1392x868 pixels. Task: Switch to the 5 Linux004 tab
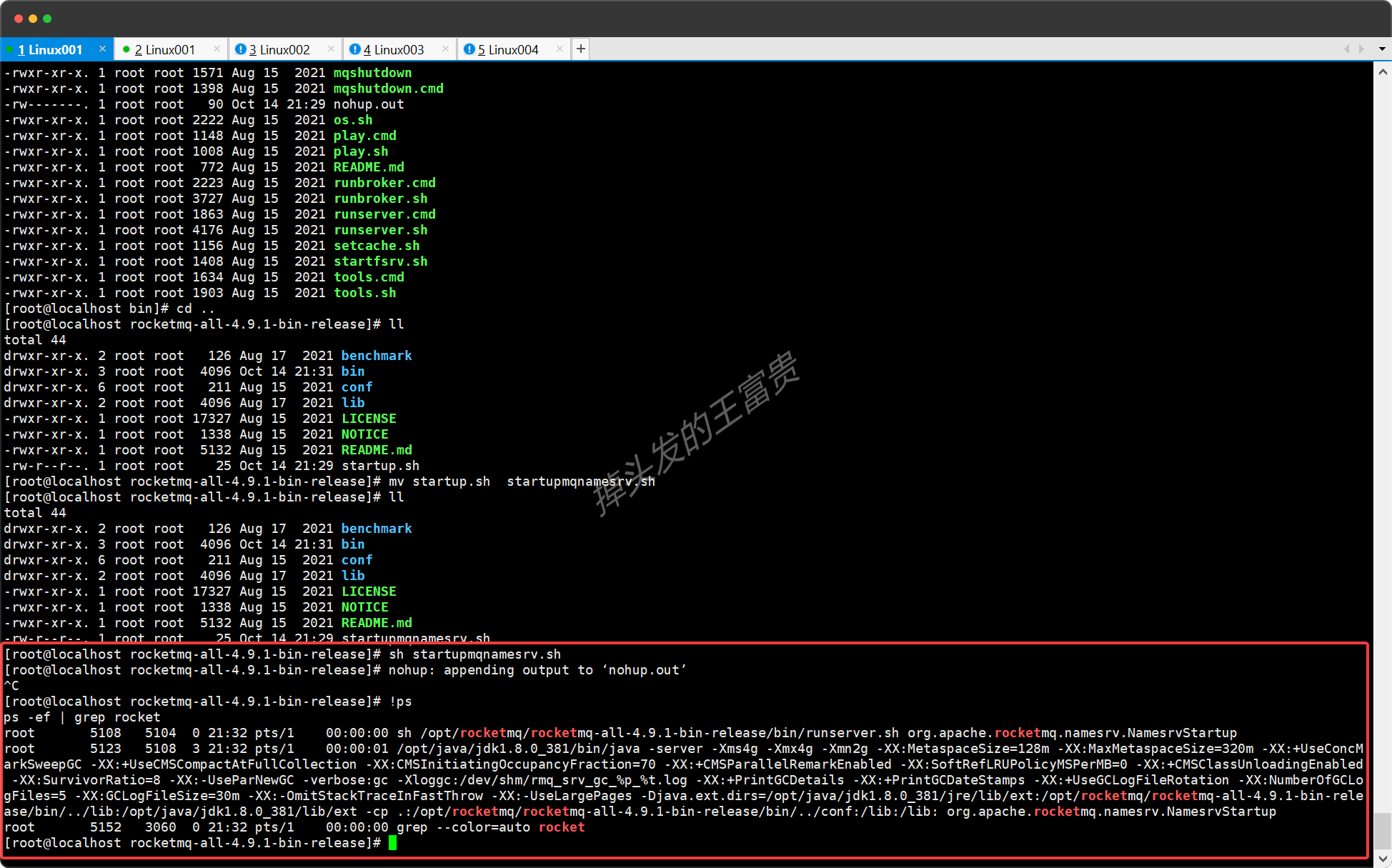click(x=508, y=49)
